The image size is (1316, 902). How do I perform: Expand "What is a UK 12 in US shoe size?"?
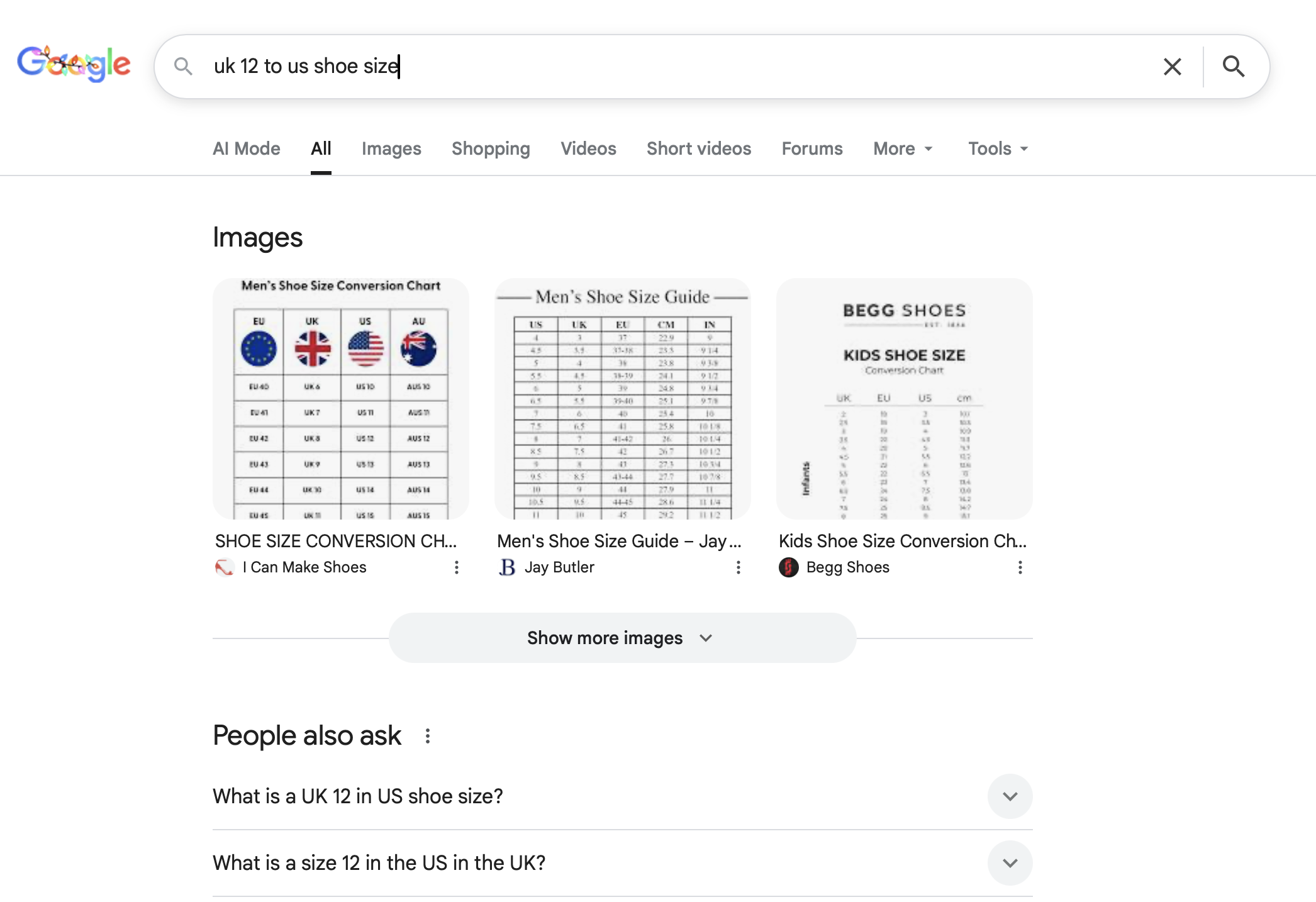point(1010,796)
